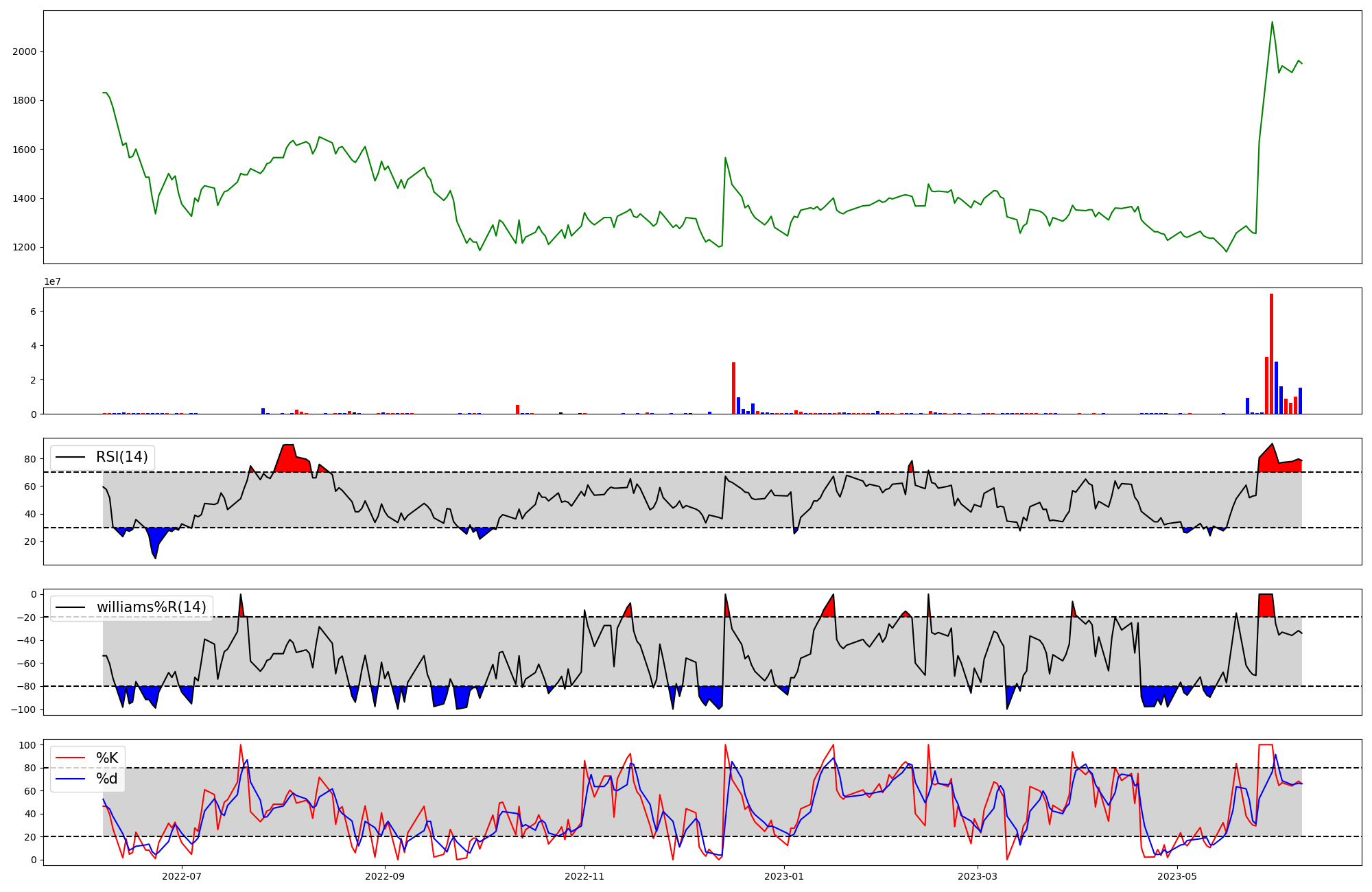The height and width of the screenshot is (892, 1372).
Task: Click the 1200 price axis tick label
Action: pyautogui.click(x=25, y=248)
